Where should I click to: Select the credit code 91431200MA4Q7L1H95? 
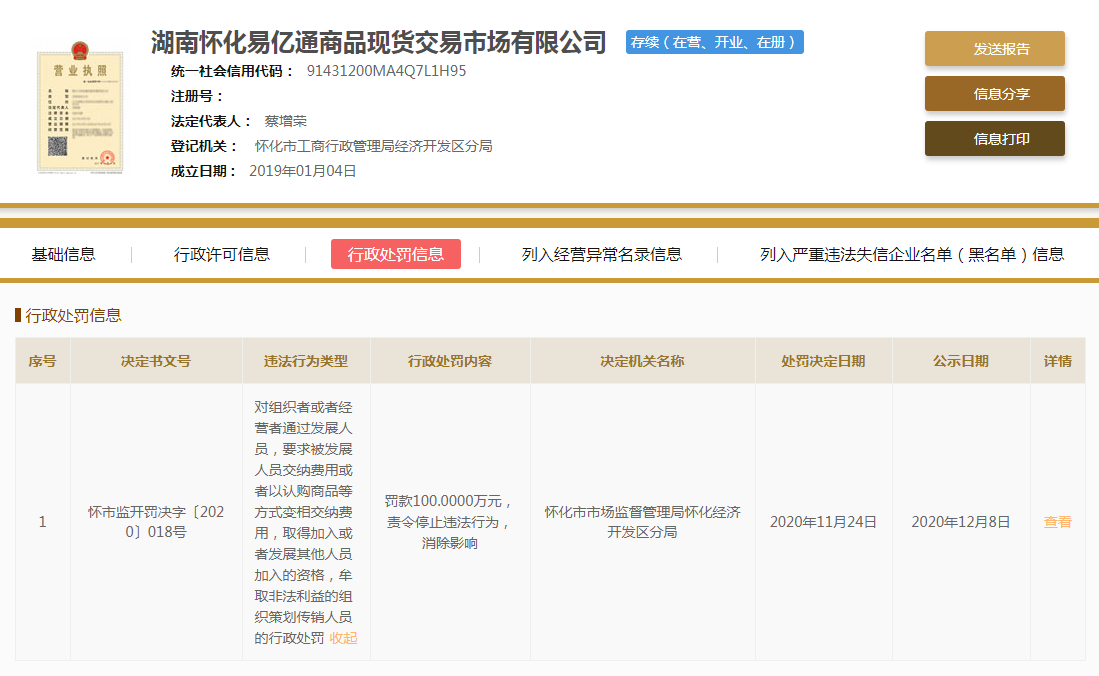click(386, 71)
